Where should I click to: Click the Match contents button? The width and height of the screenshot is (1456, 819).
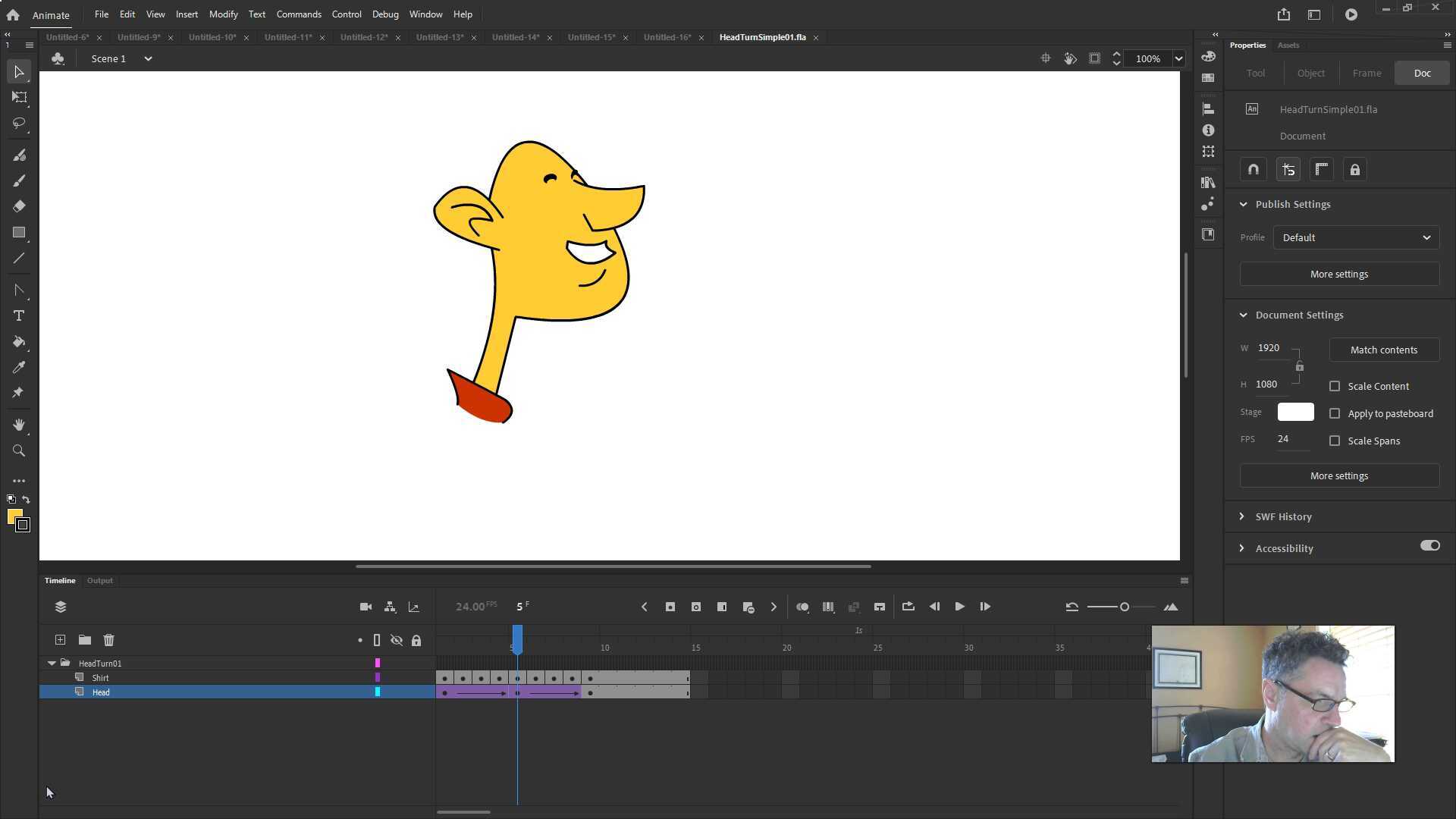1384,350
